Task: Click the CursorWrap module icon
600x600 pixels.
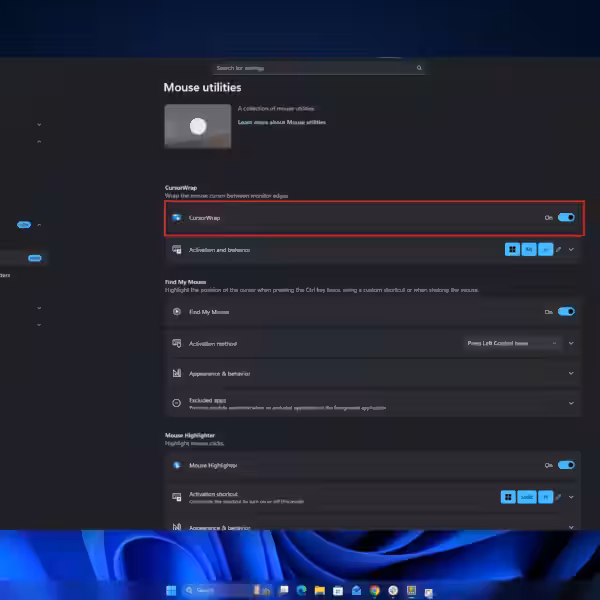Action: (x=177, y=217)
